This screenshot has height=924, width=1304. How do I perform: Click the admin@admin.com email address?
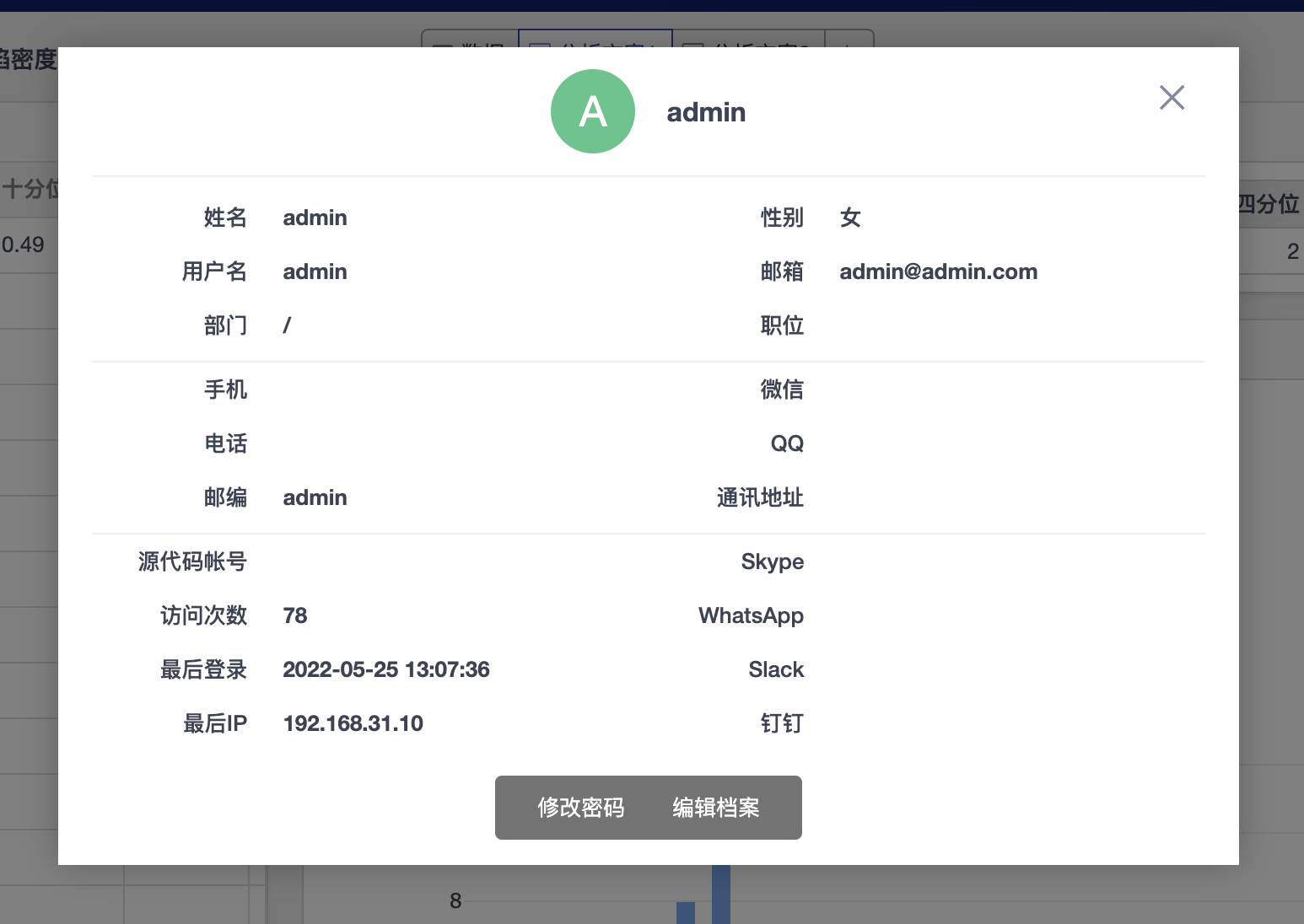938,271
